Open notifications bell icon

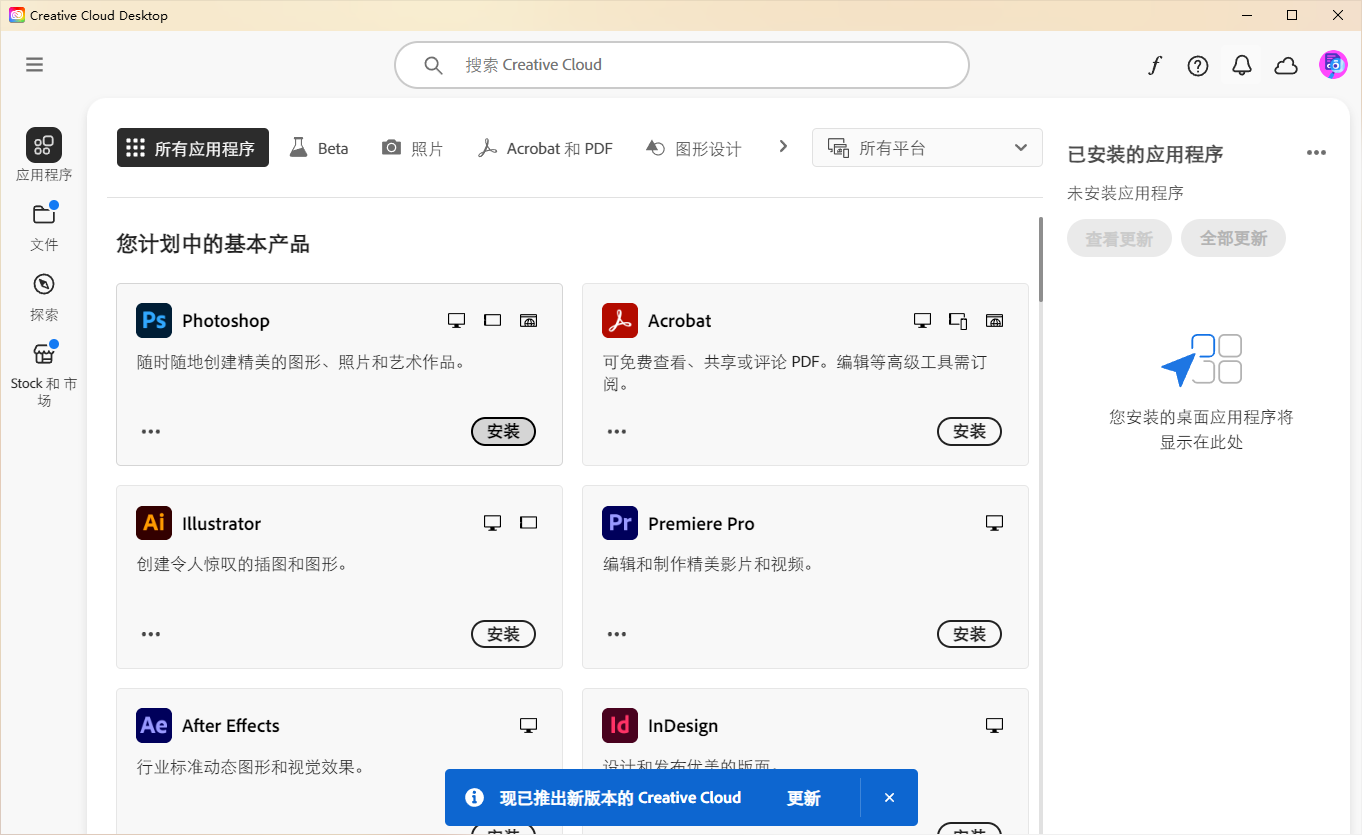click(1242, 66)
